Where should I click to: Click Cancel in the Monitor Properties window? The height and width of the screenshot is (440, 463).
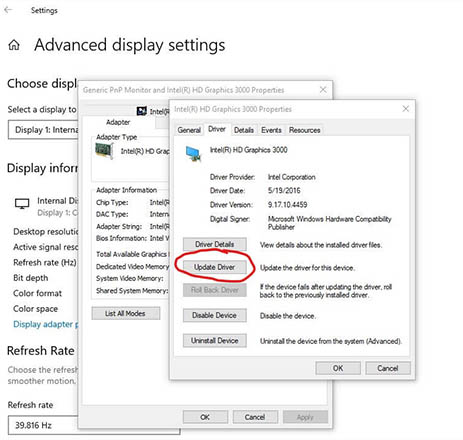pyautogui.click(x=255, y=417)
